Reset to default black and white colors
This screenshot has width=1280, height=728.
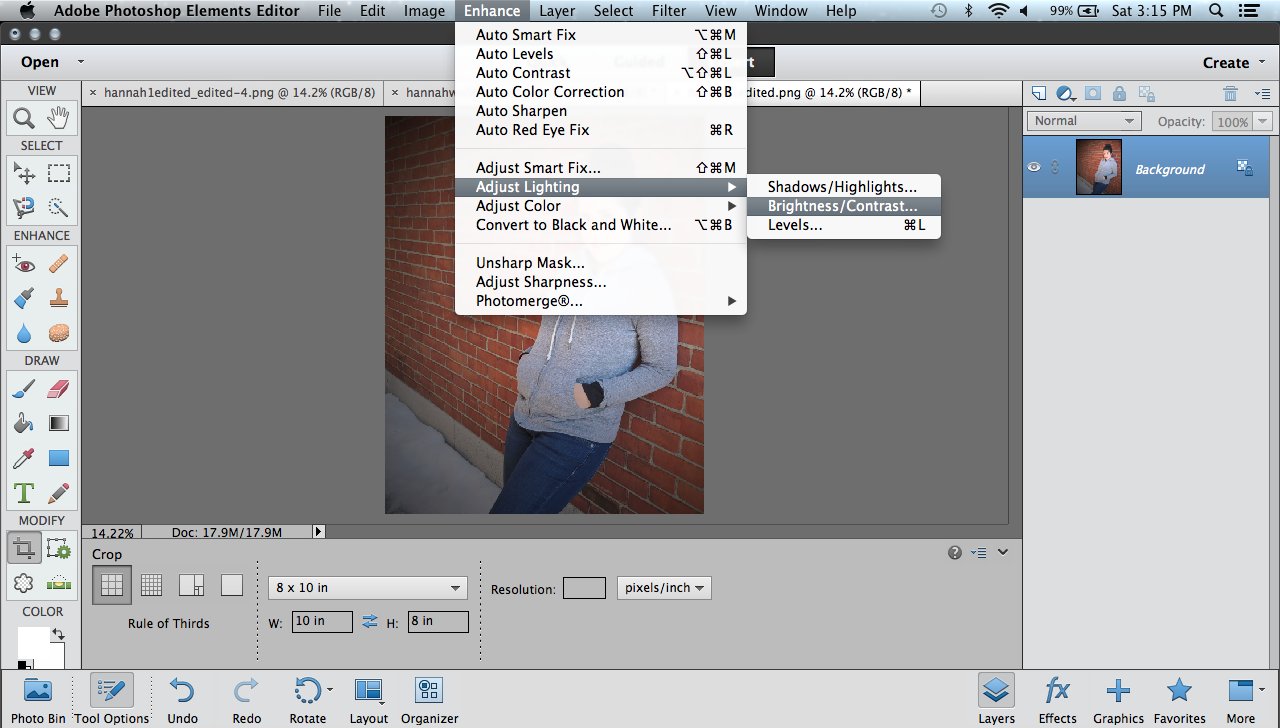tap(24, 664)
